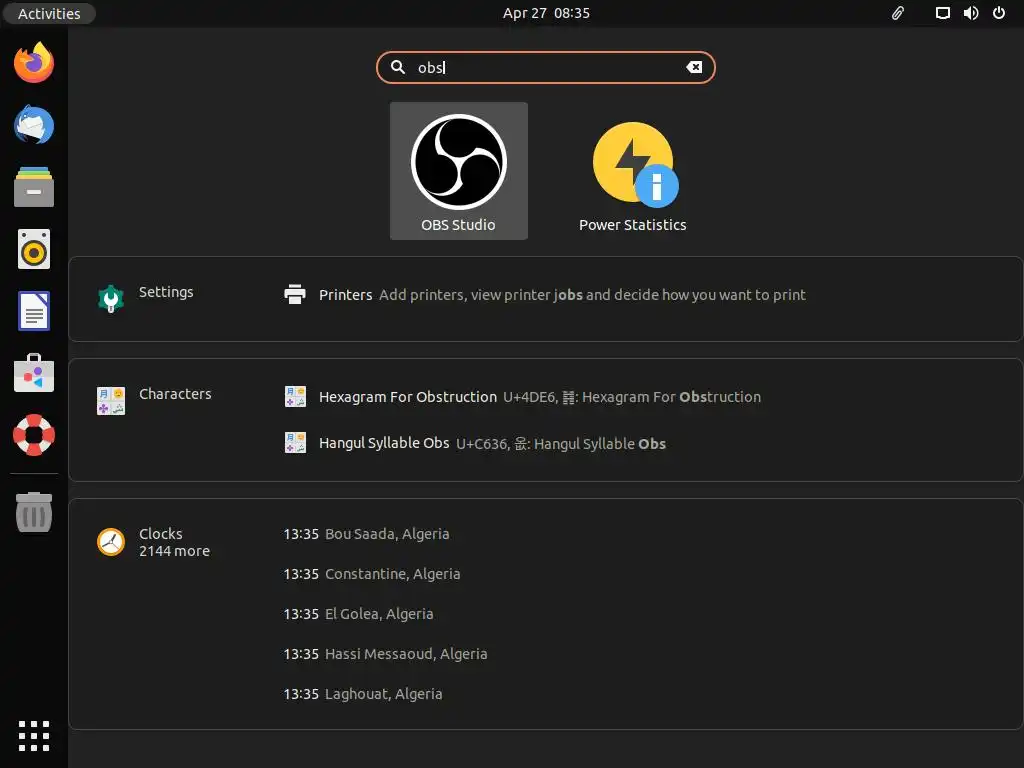Open Files manager from the dock
1024x768 pixels.
coord(34,187)
